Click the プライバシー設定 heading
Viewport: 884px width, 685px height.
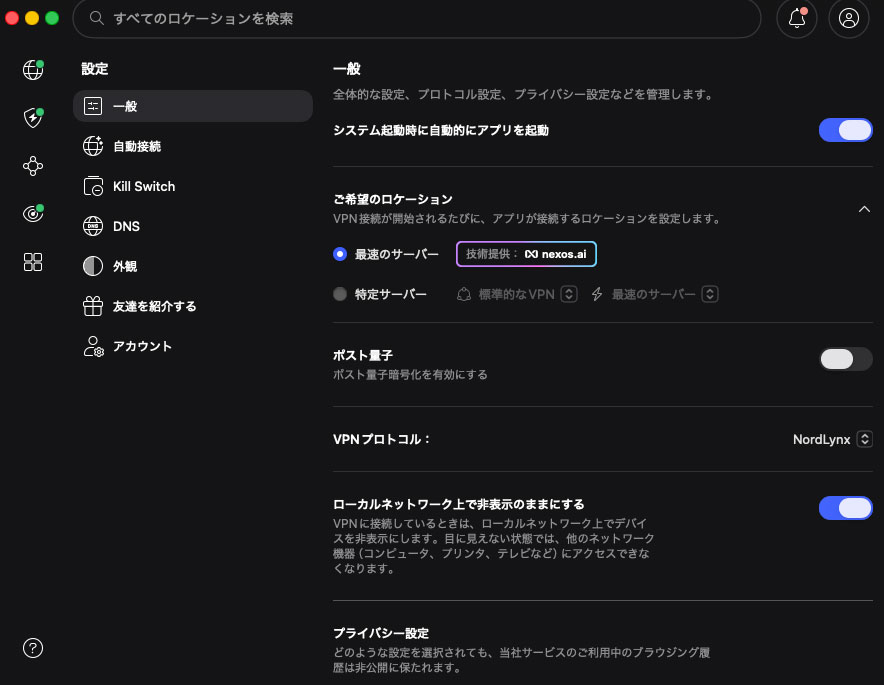point(381,633)
